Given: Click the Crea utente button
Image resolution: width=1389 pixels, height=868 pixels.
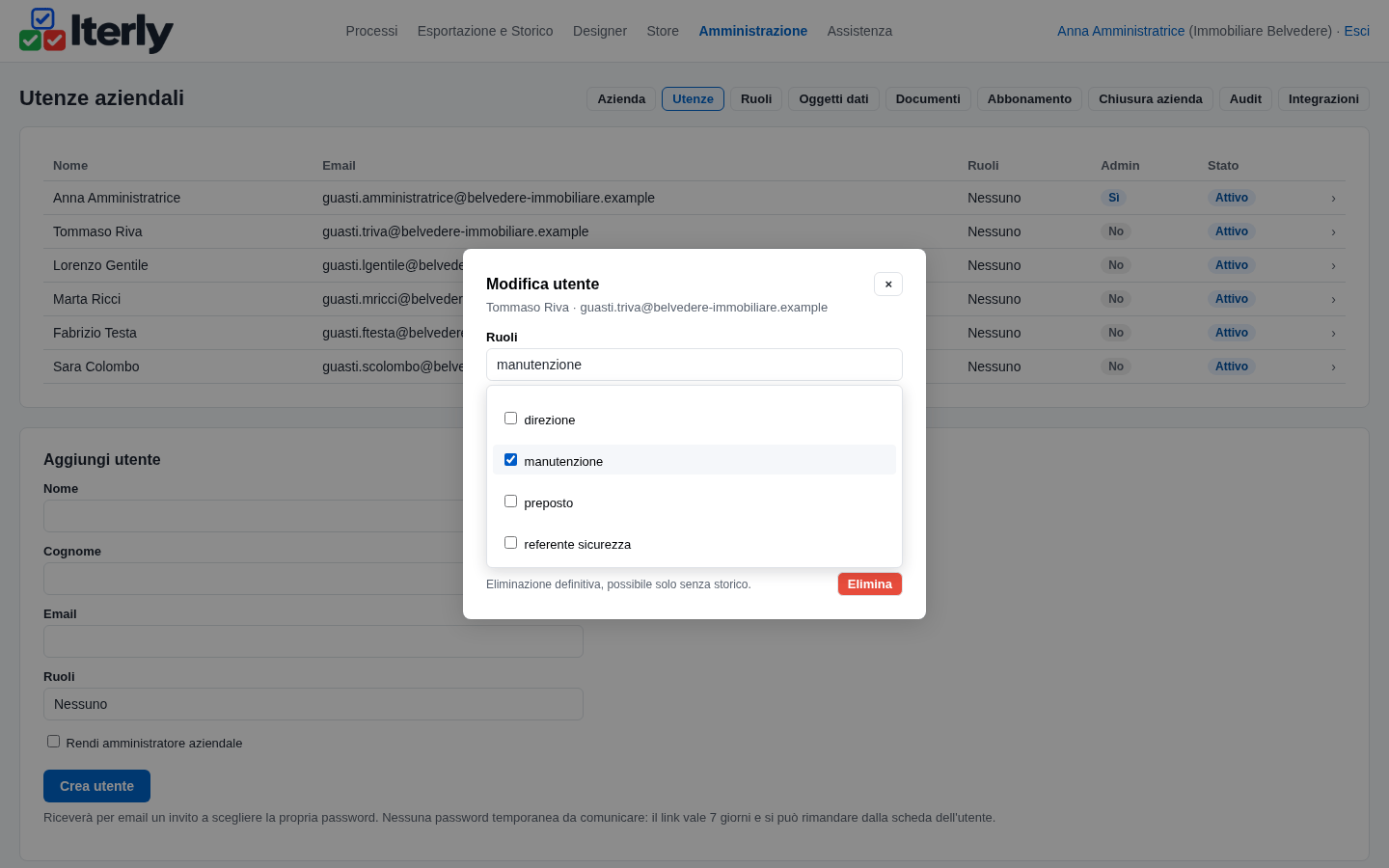Looking at the screenshot, I should pos(96,786).
